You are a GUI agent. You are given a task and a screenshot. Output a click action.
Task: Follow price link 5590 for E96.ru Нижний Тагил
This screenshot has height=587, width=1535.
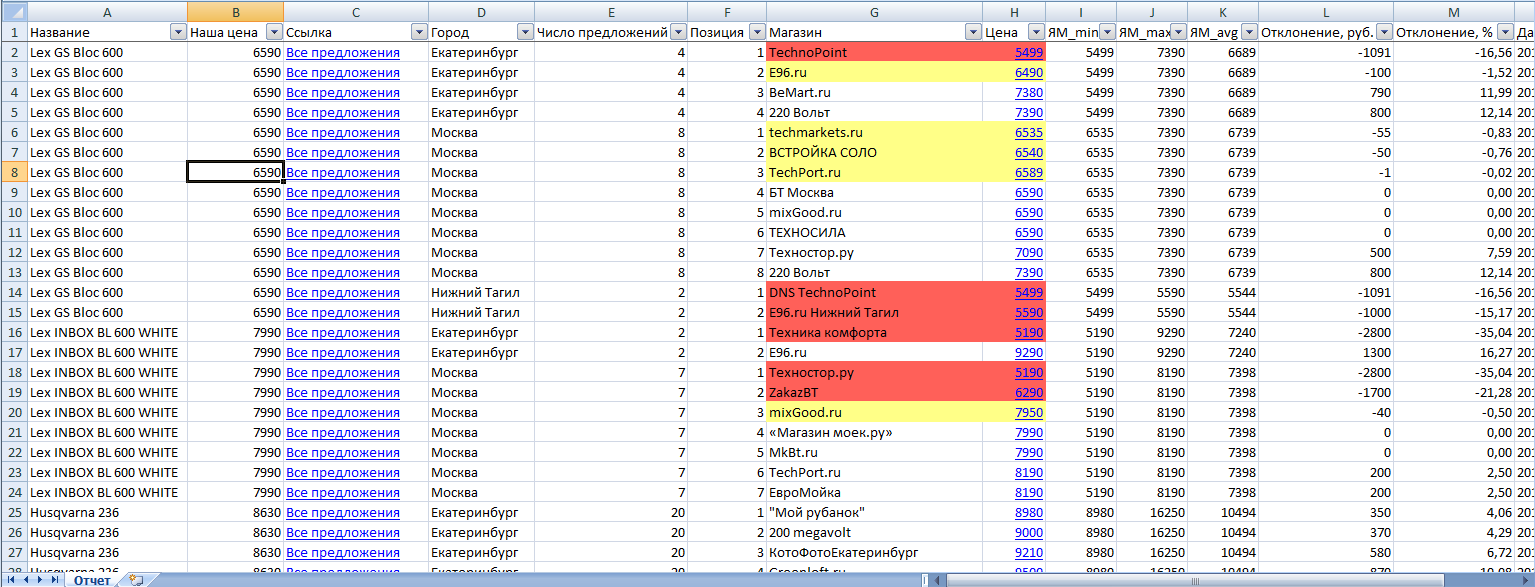(x=1029, y=312)
